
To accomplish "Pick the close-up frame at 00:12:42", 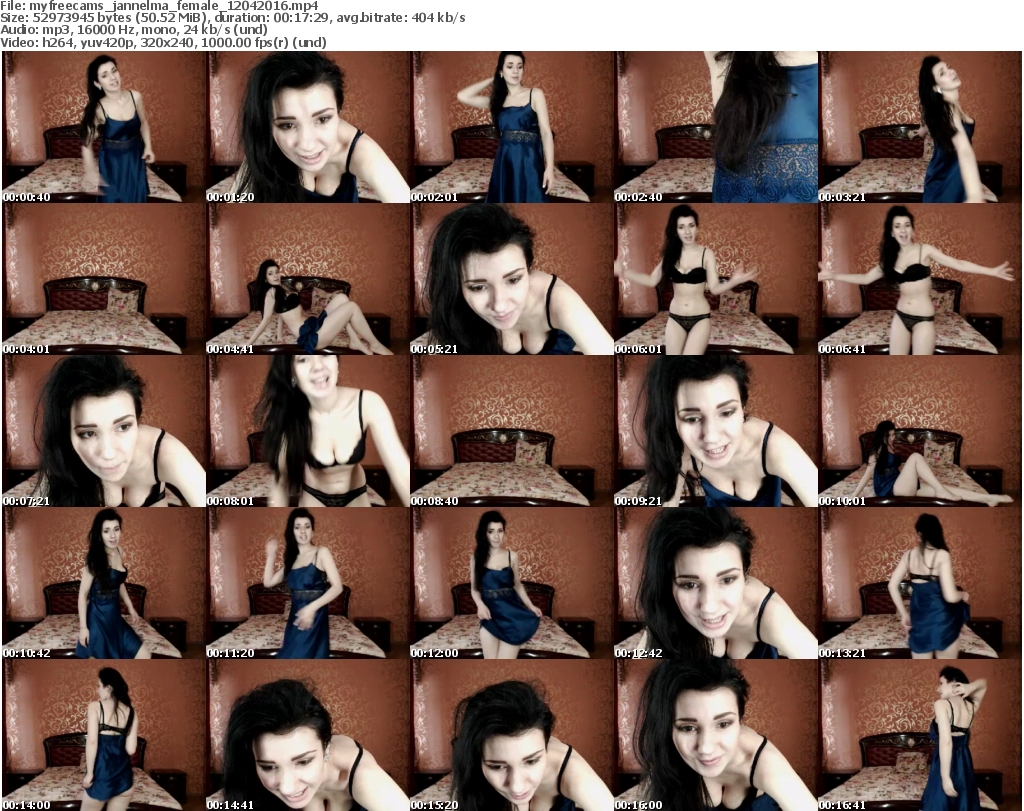I will tap(716, 583).
